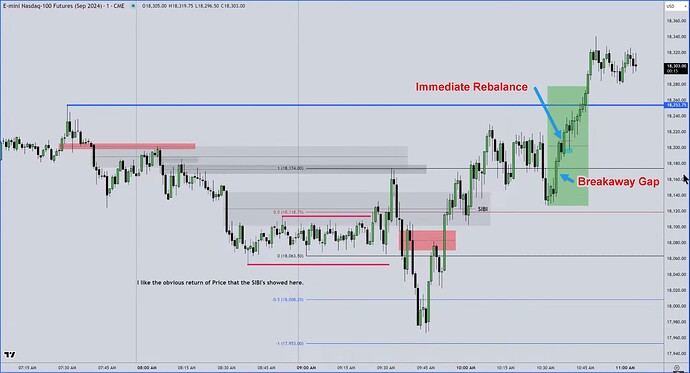Click 07:30 AM on the time axis
This screenshot has height=373, width=690.
[x=67, y=367]
